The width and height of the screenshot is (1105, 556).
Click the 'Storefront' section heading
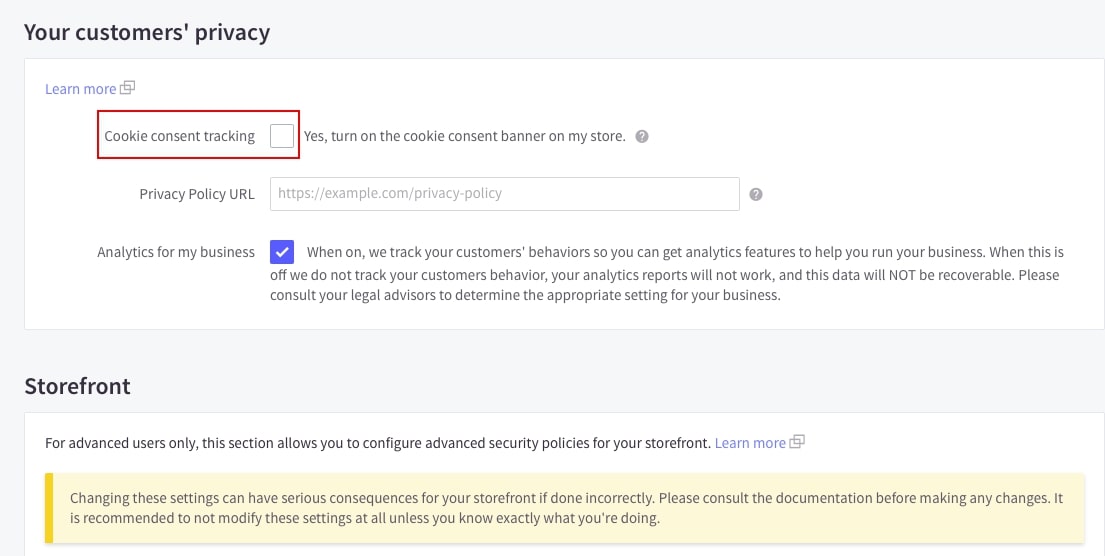[x=77, y=385]
